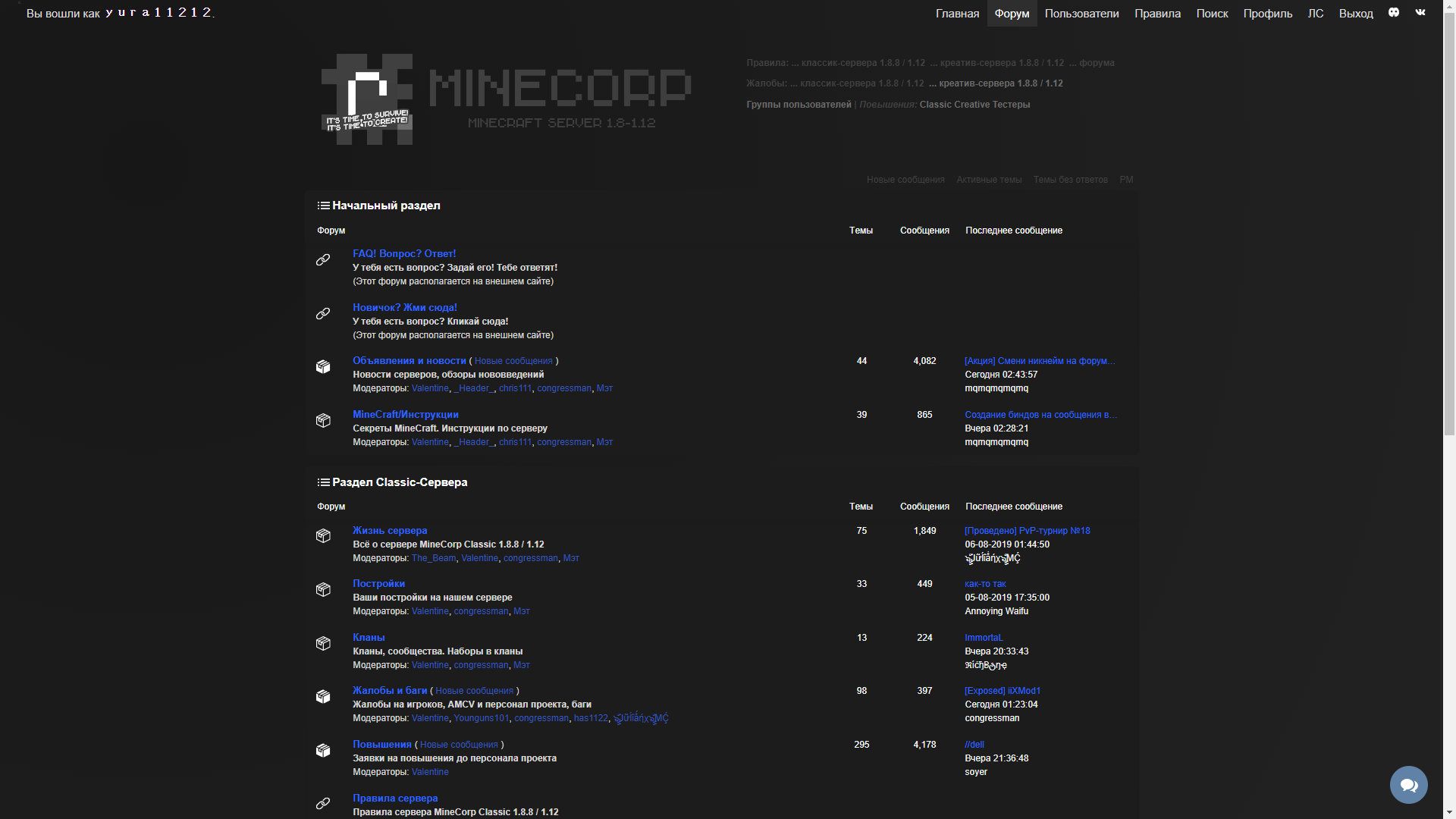Open last post как-то так
The image size is (1456, 819).
[x=985, y=584]
